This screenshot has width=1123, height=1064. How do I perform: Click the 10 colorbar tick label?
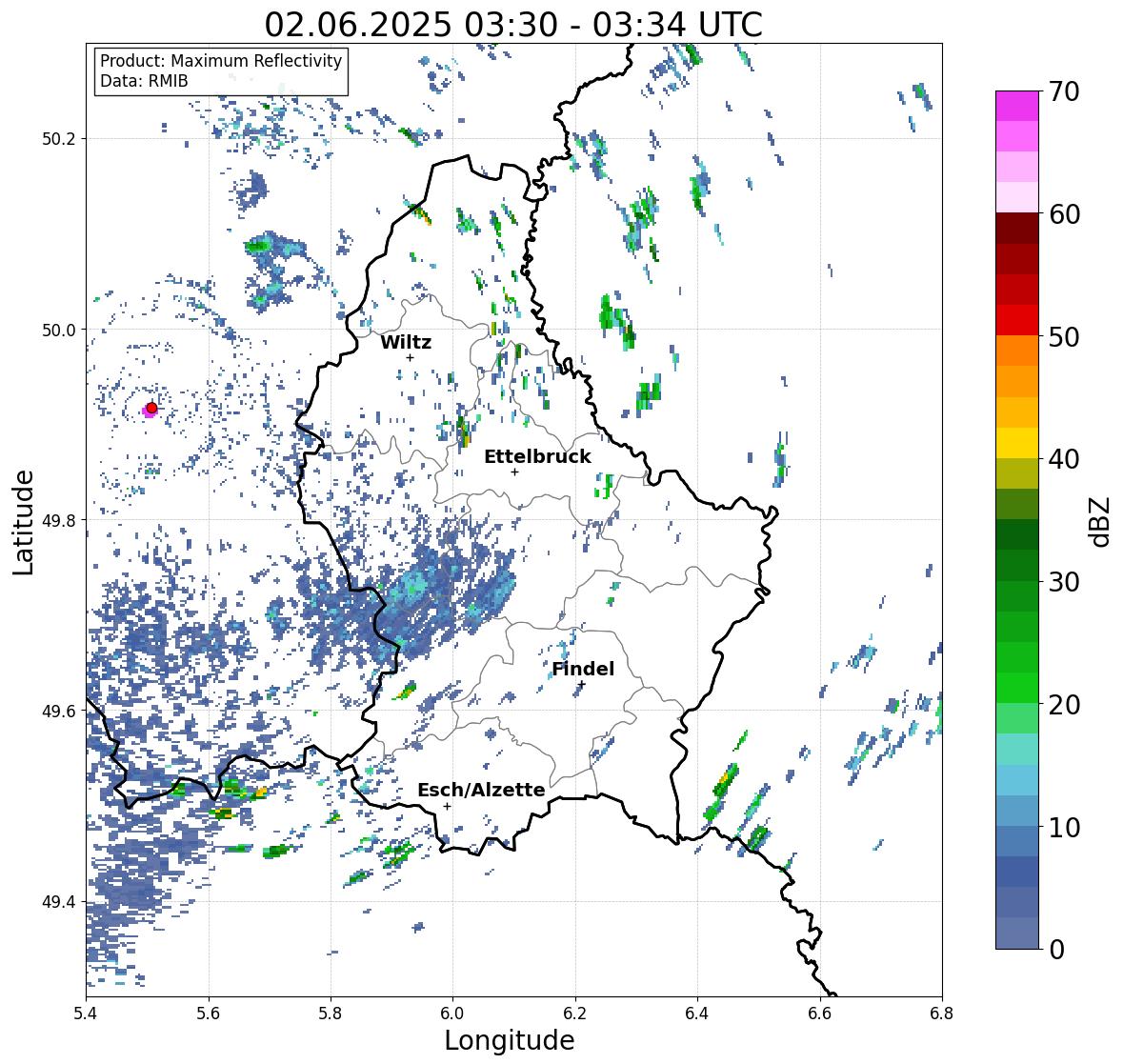[1064, 828]
